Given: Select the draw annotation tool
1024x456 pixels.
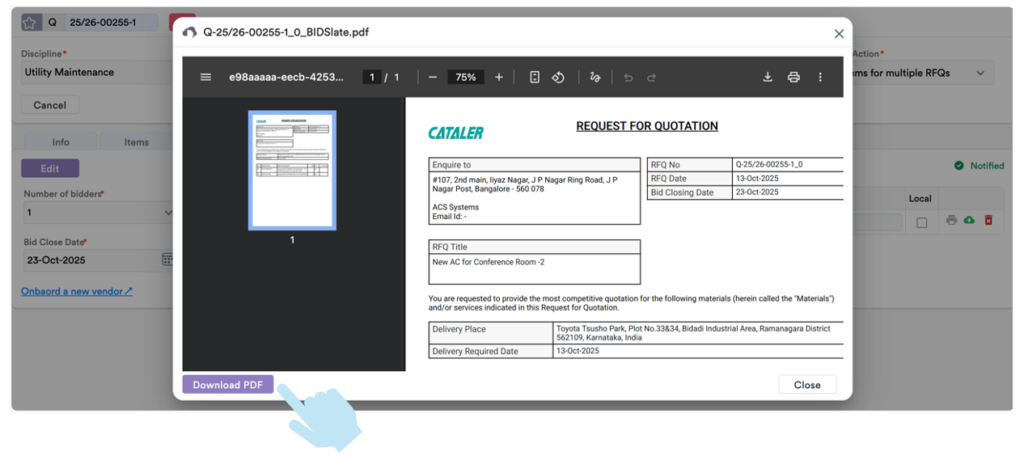Looking at the screenshot, I should tap(595, 77).
